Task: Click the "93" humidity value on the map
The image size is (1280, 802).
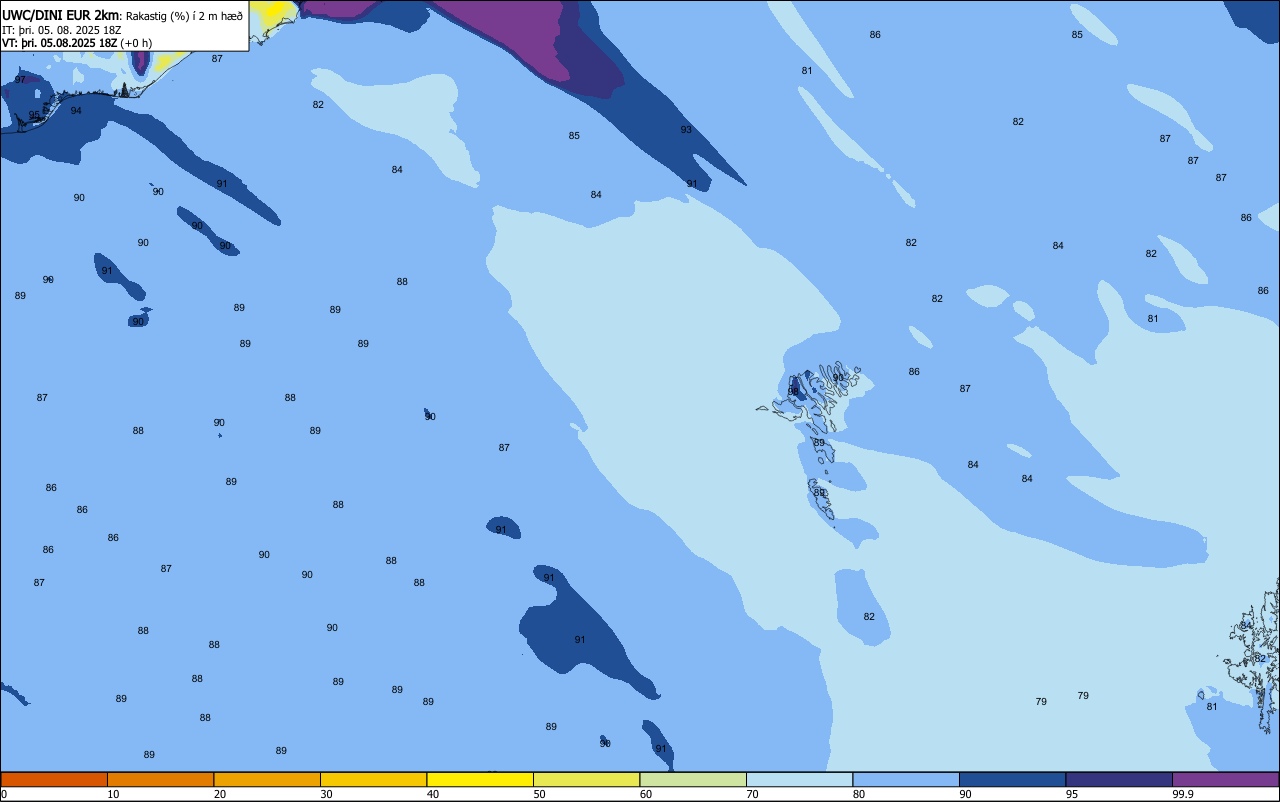Action: click(686, 130)
